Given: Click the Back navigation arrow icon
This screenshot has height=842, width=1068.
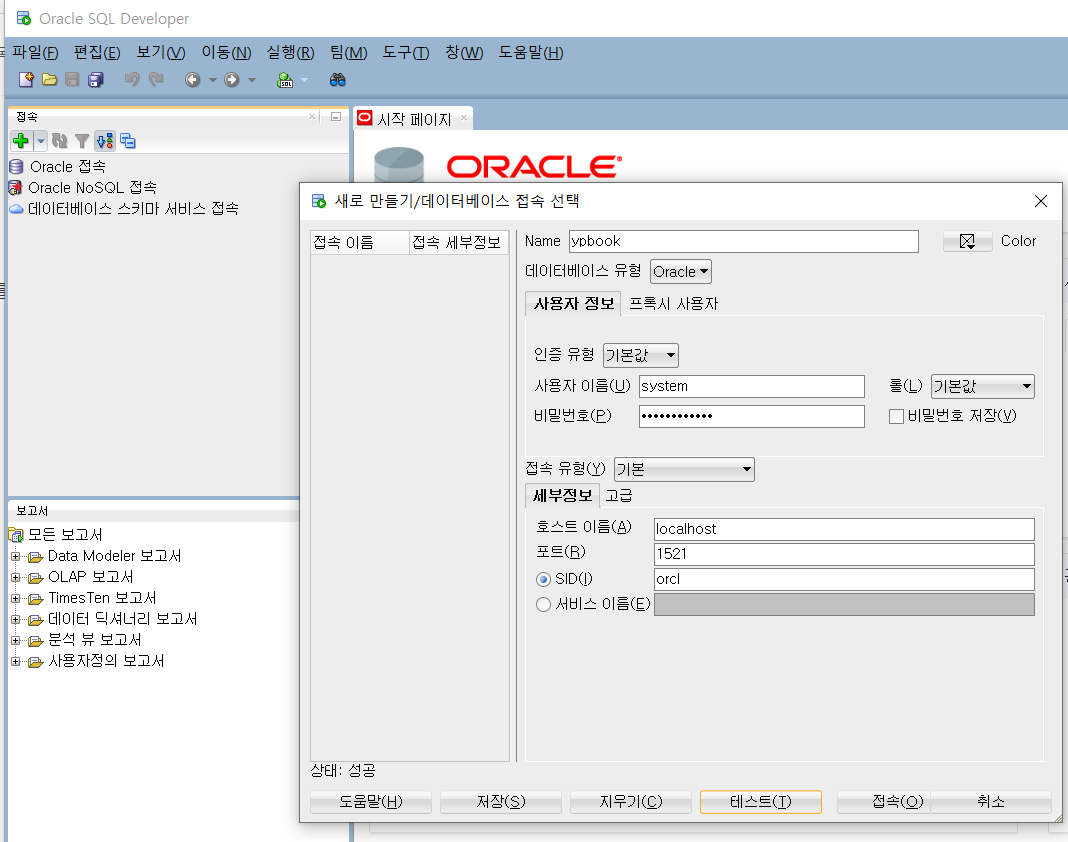Looking at the screenshot, I should [193, 80].
